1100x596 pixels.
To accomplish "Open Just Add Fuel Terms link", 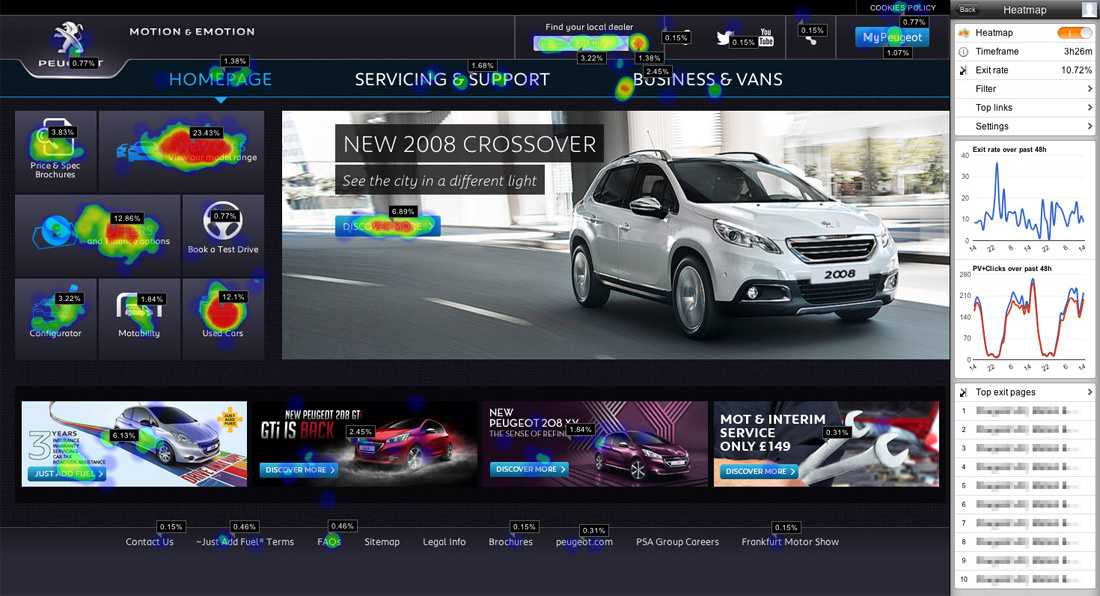I will coord(245,542).
